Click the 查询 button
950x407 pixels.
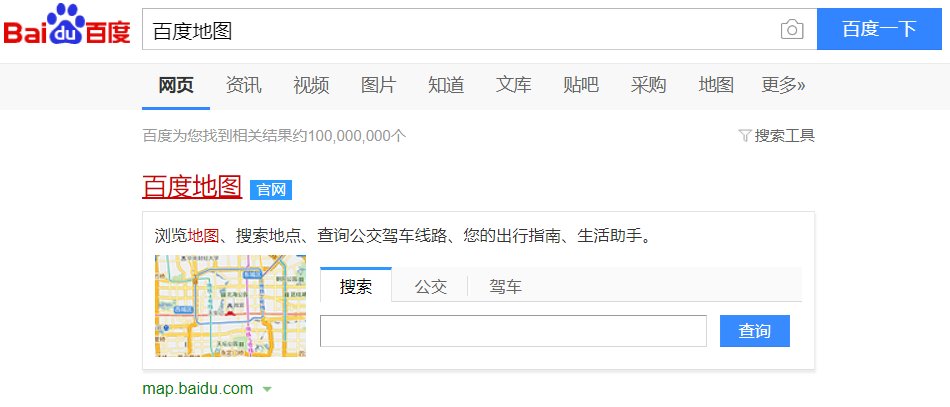(x=755, y=331)
